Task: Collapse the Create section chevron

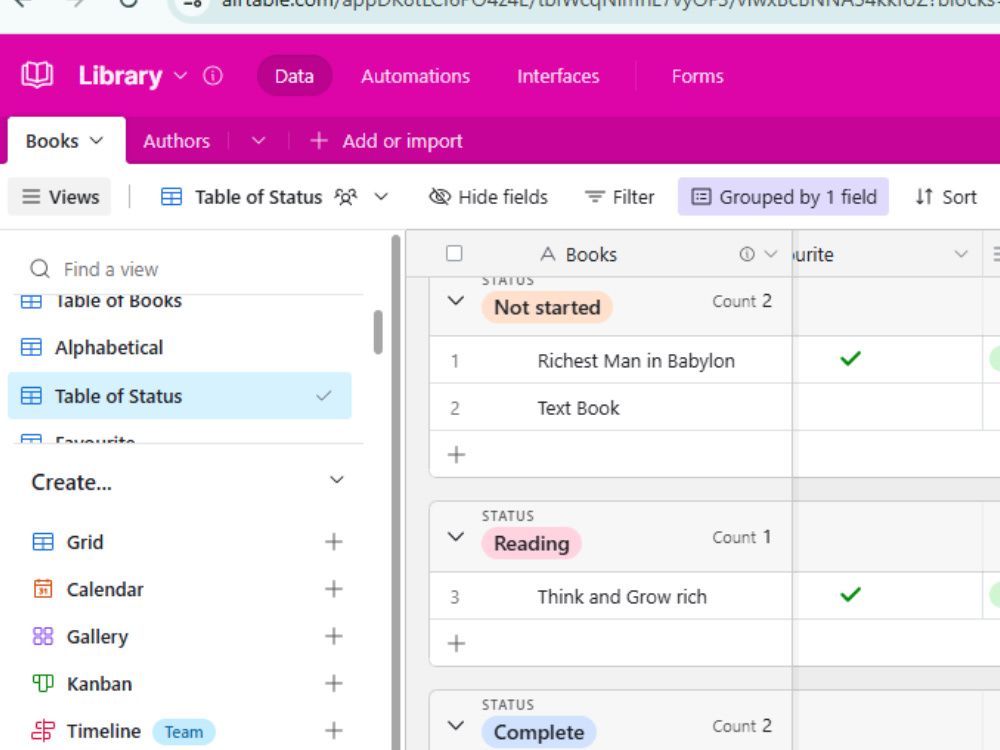Action: point(337,480)
